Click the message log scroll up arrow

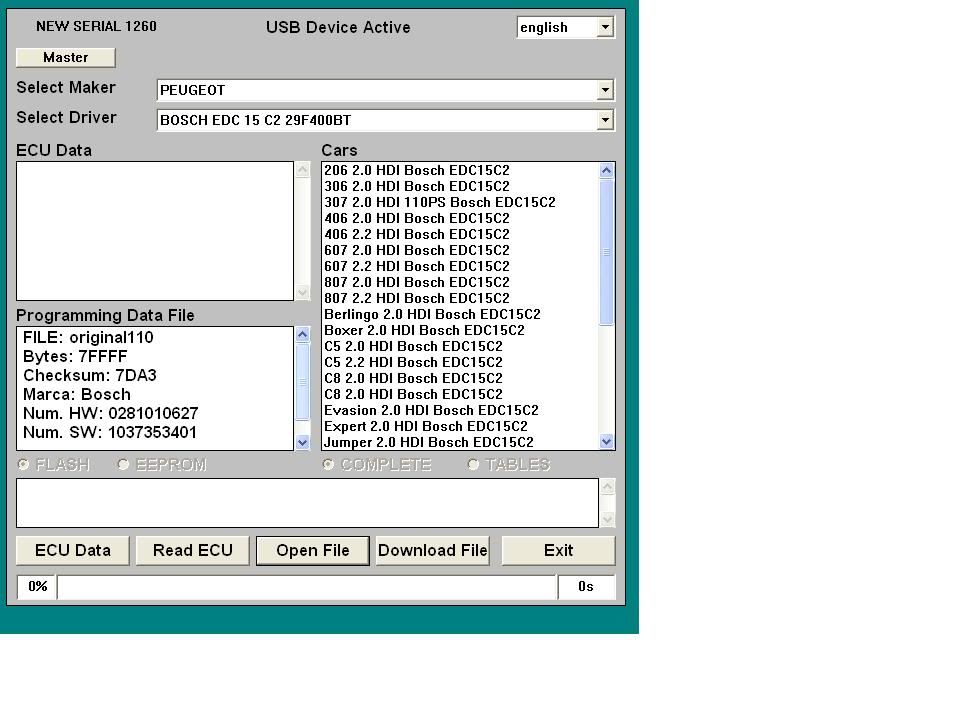click(x=607, y=487)
